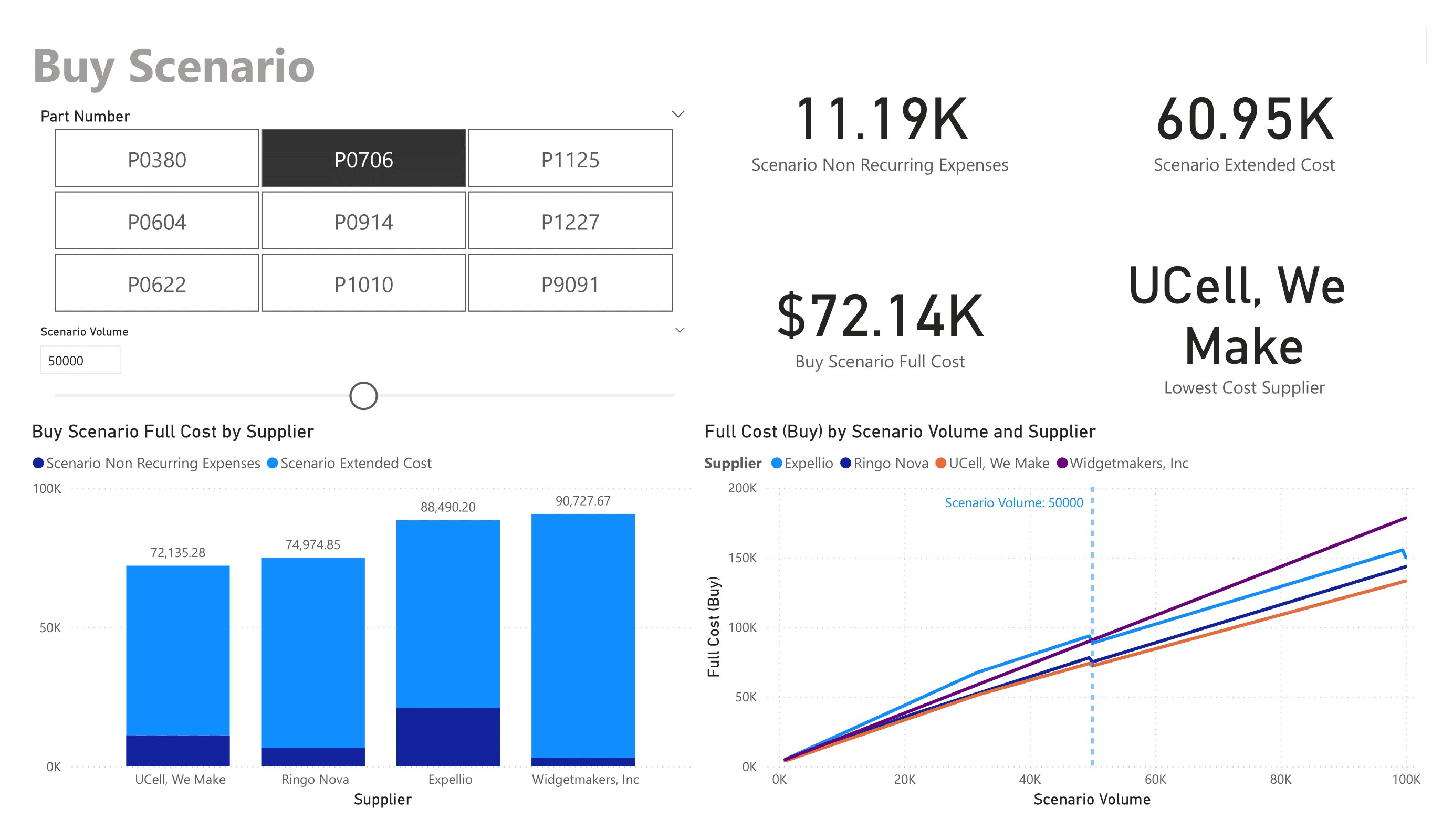1453x840 pixels.
Task: Pick the P0914 part number tile
Action: point(364,221)
